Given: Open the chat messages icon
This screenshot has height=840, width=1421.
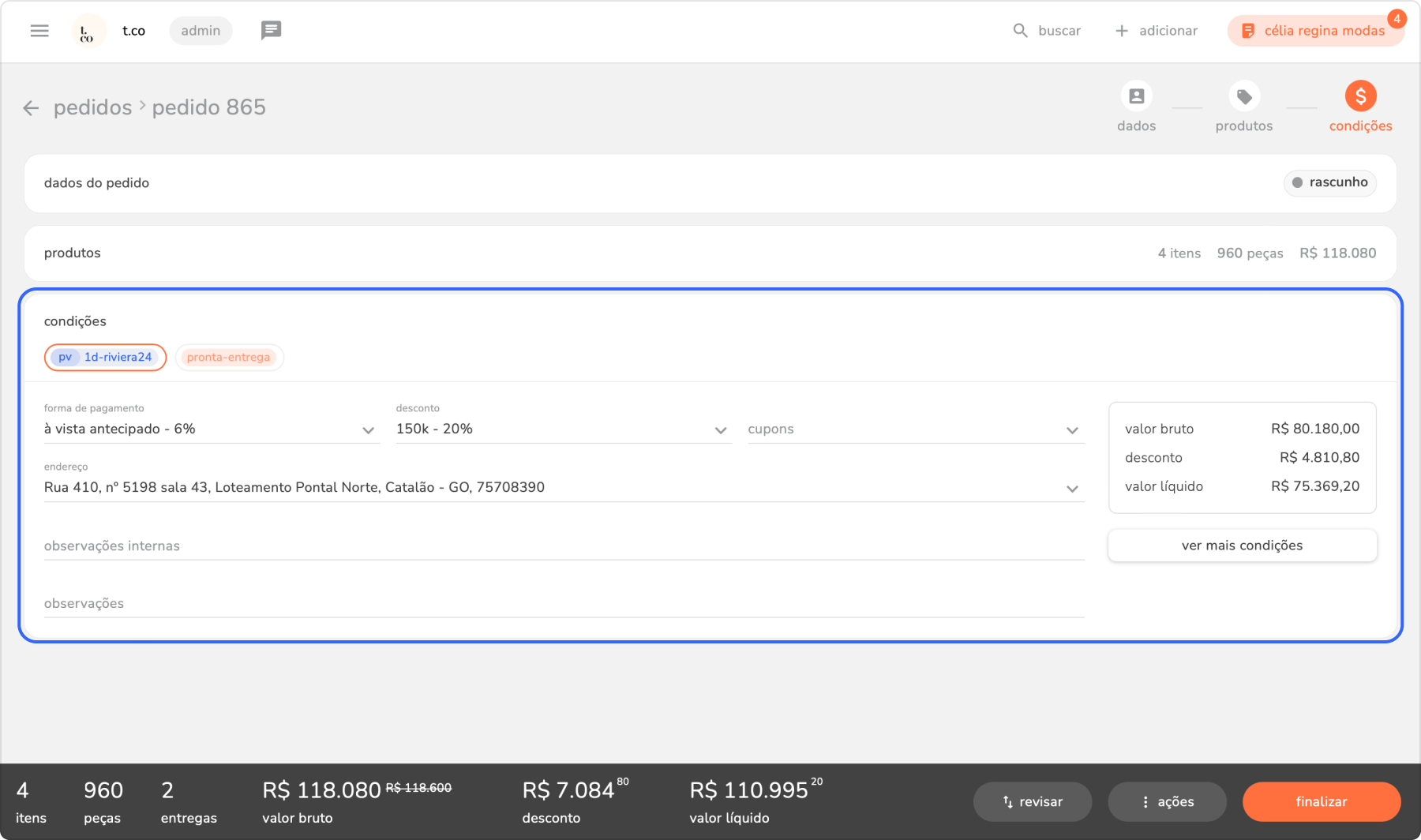Looking at the screenshot, I should pyautogui.click(x=271, y=31).
